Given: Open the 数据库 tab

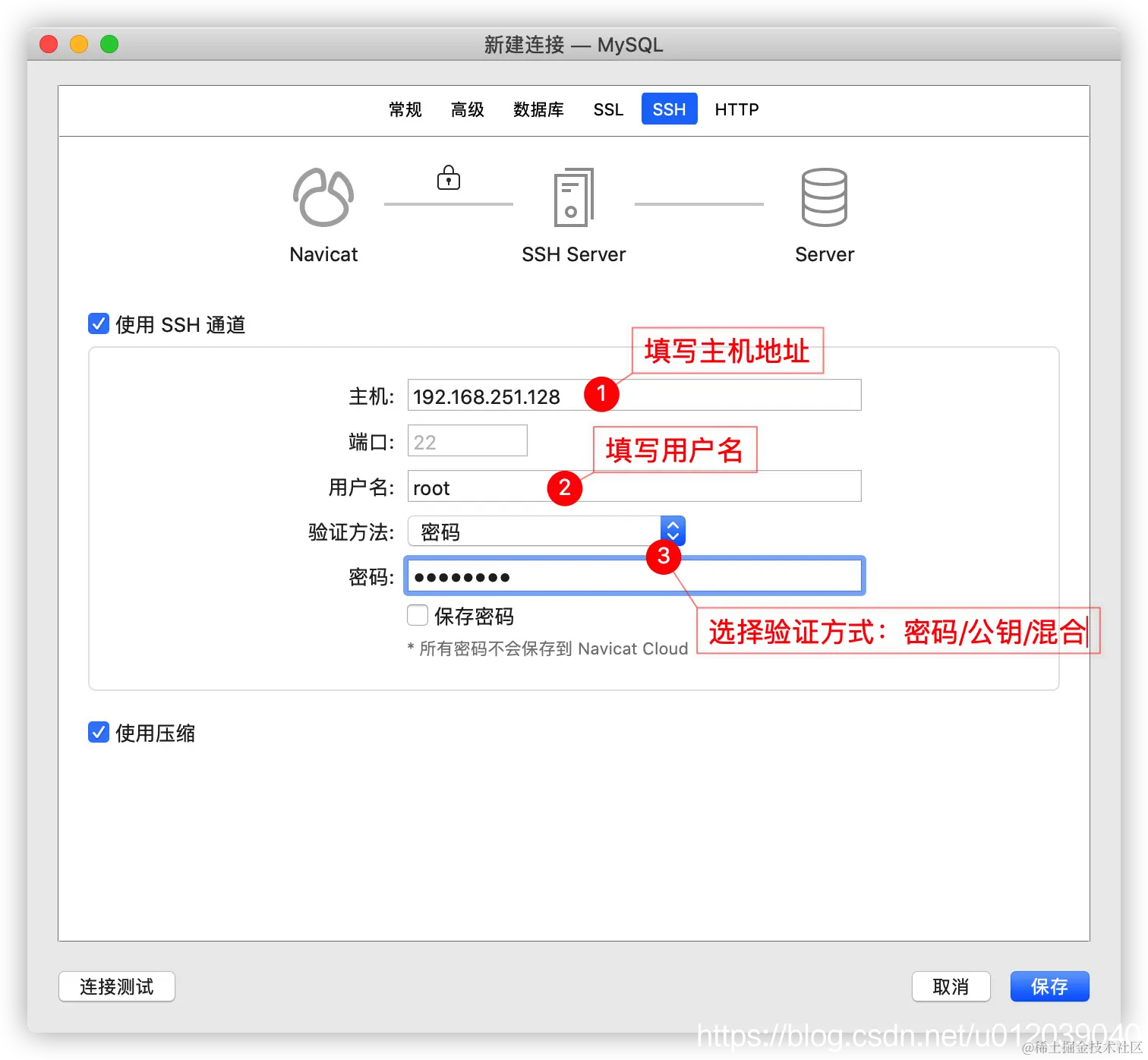Looking at the screenshot, I should click(x=538, y=109).
